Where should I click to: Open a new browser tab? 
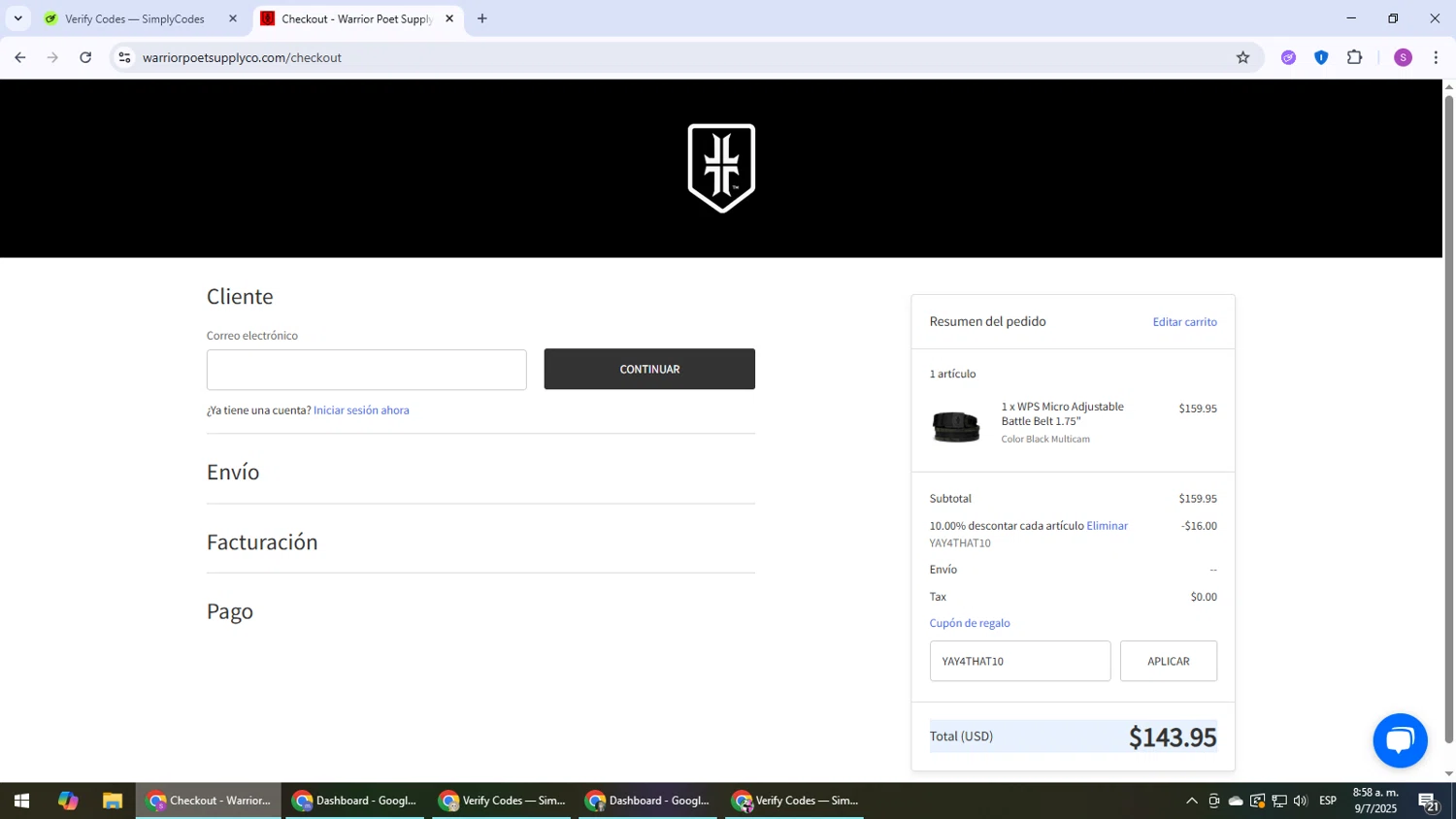(x=482, y=18)
